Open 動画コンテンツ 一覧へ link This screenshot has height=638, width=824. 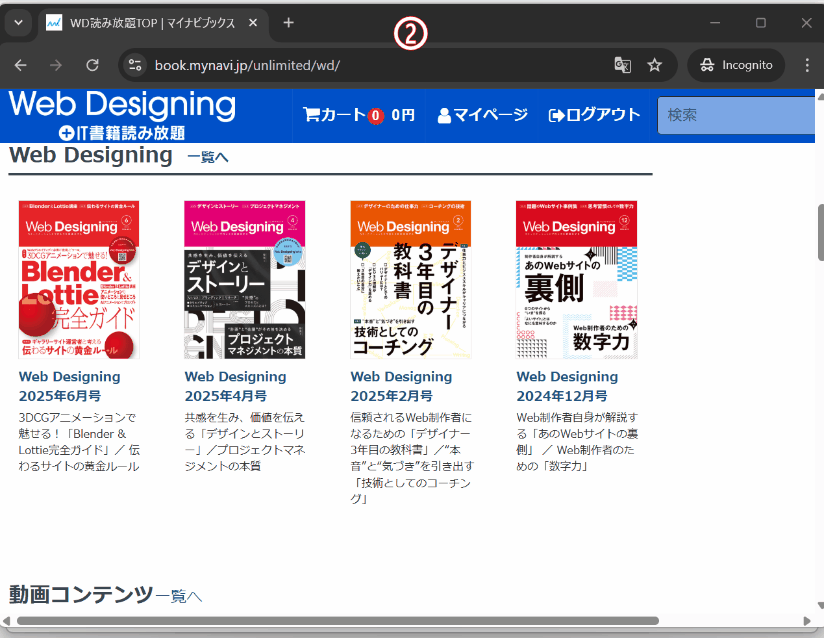click(179, 596)
